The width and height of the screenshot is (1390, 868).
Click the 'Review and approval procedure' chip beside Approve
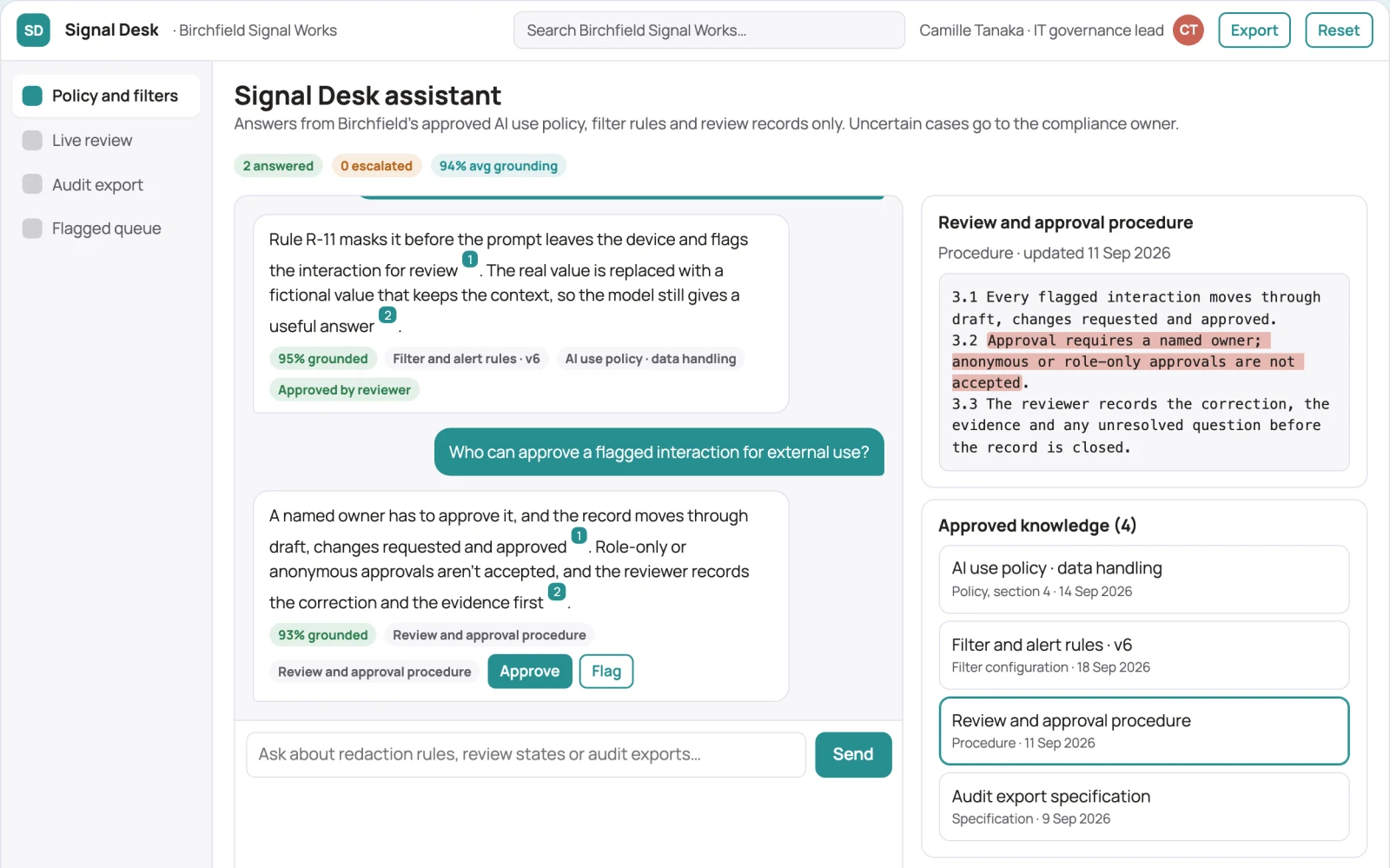coord(374,672)
